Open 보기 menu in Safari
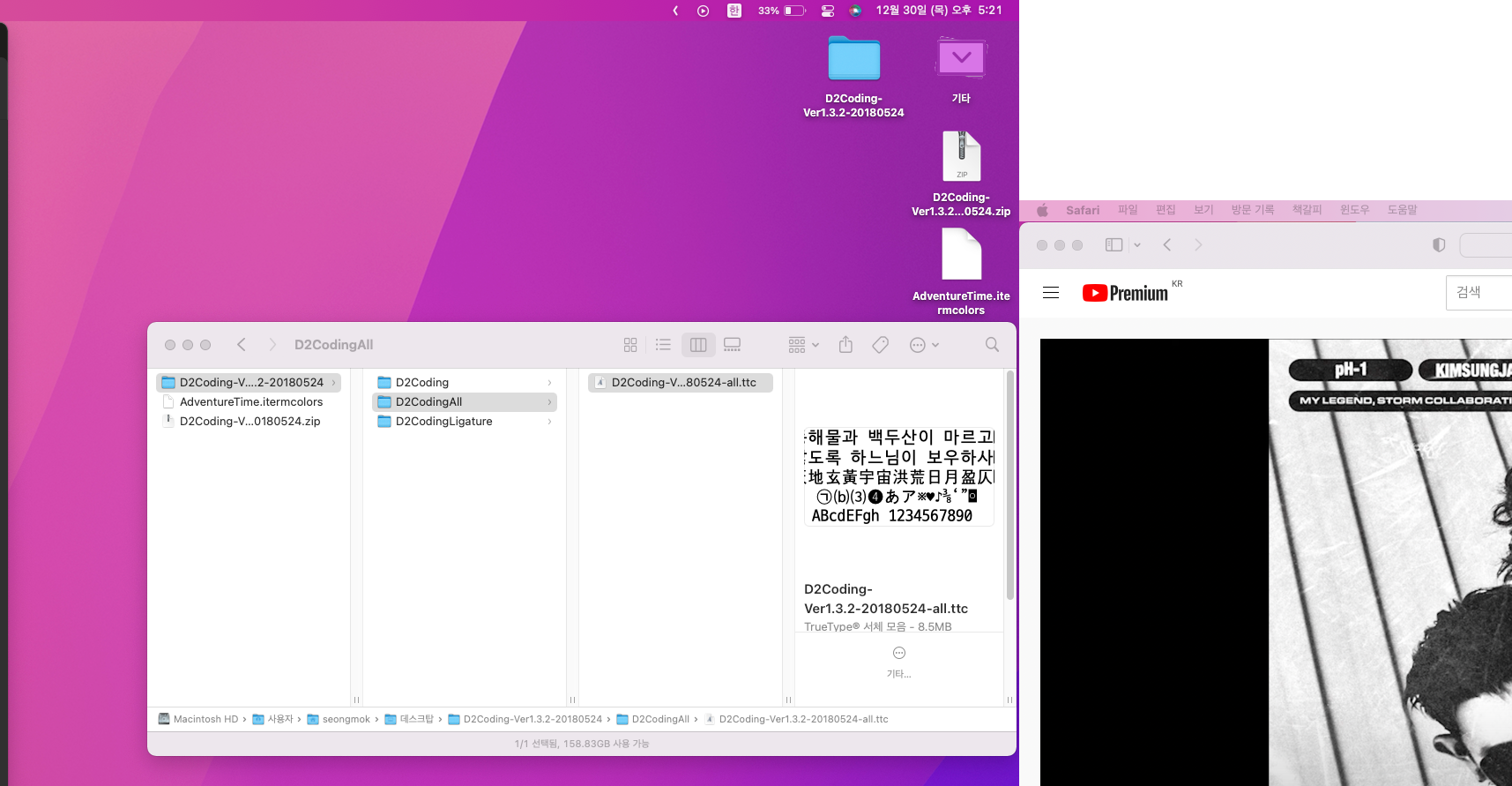1512x786 pixels. tap(1203, 210)
